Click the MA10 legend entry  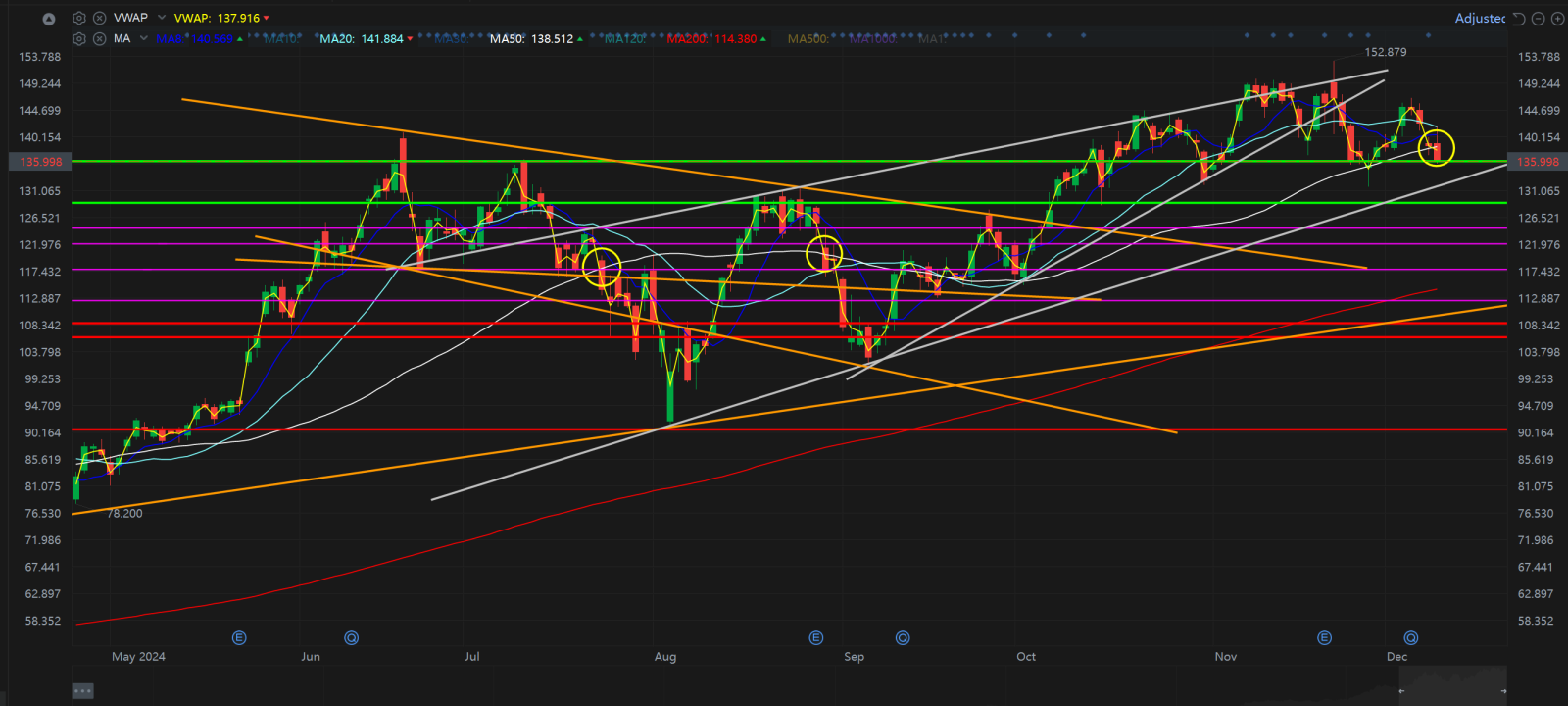[282, 39]
